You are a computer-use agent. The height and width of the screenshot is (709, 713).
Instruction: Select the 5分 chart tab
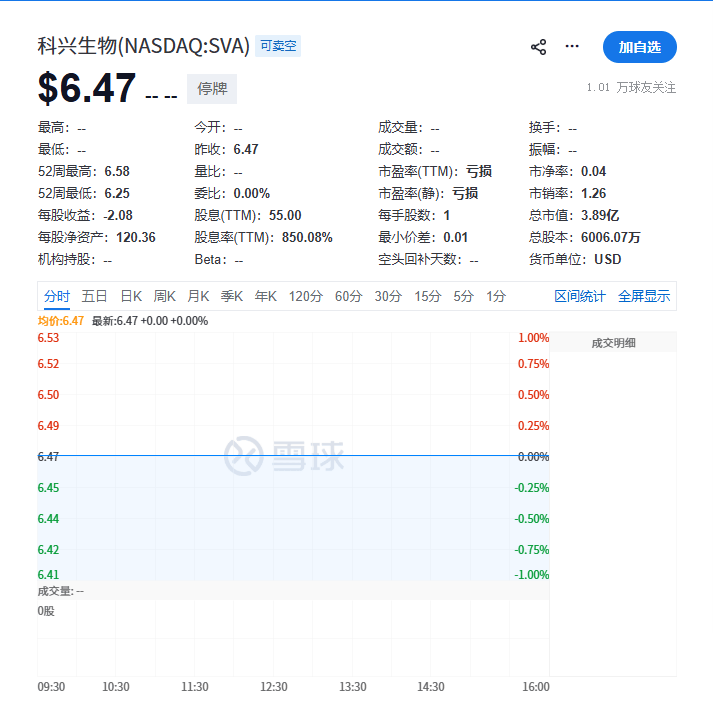pos(463,296)
